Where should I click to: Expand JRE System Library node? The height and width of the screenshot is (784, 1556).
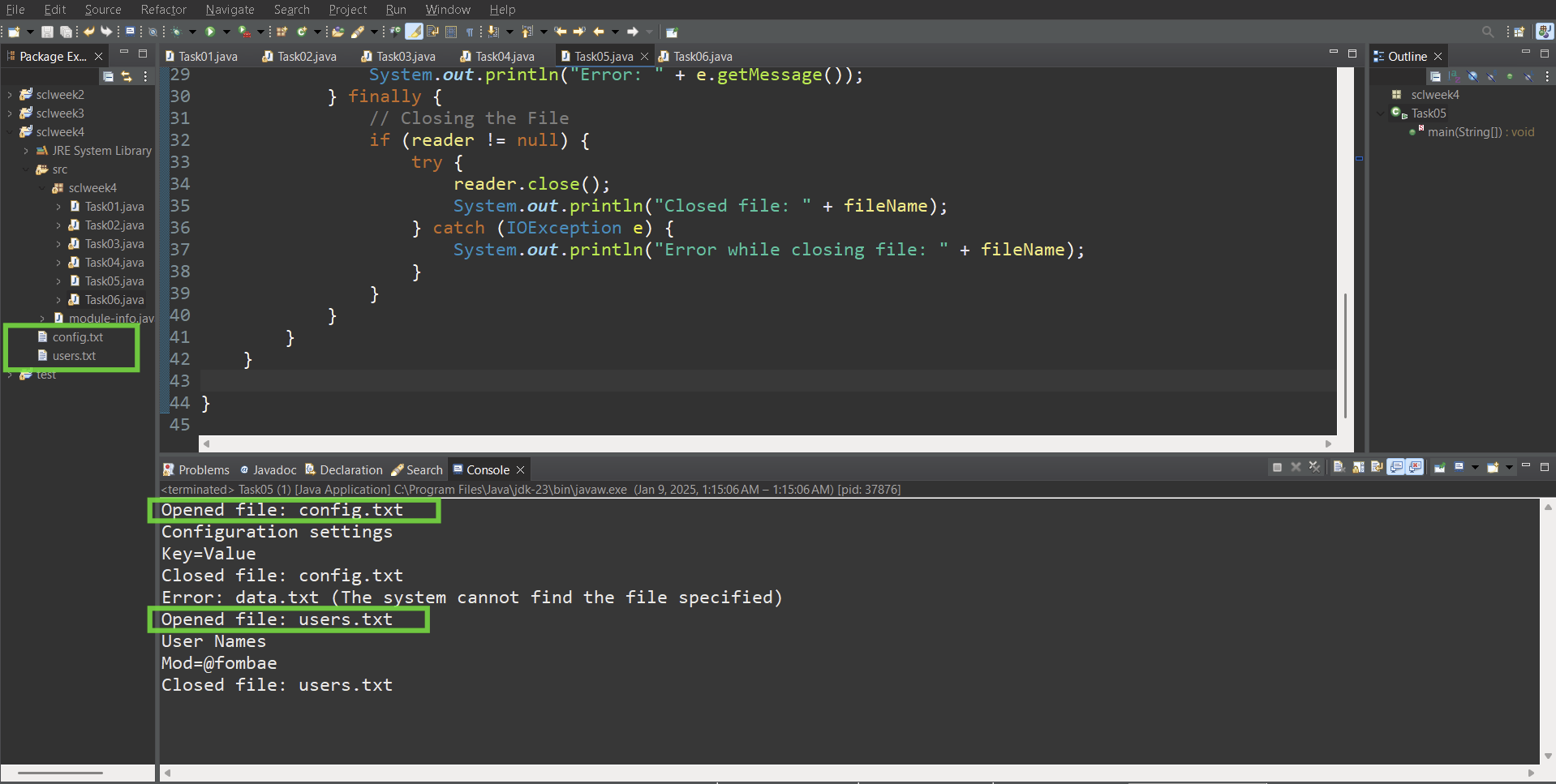[26, 151]
